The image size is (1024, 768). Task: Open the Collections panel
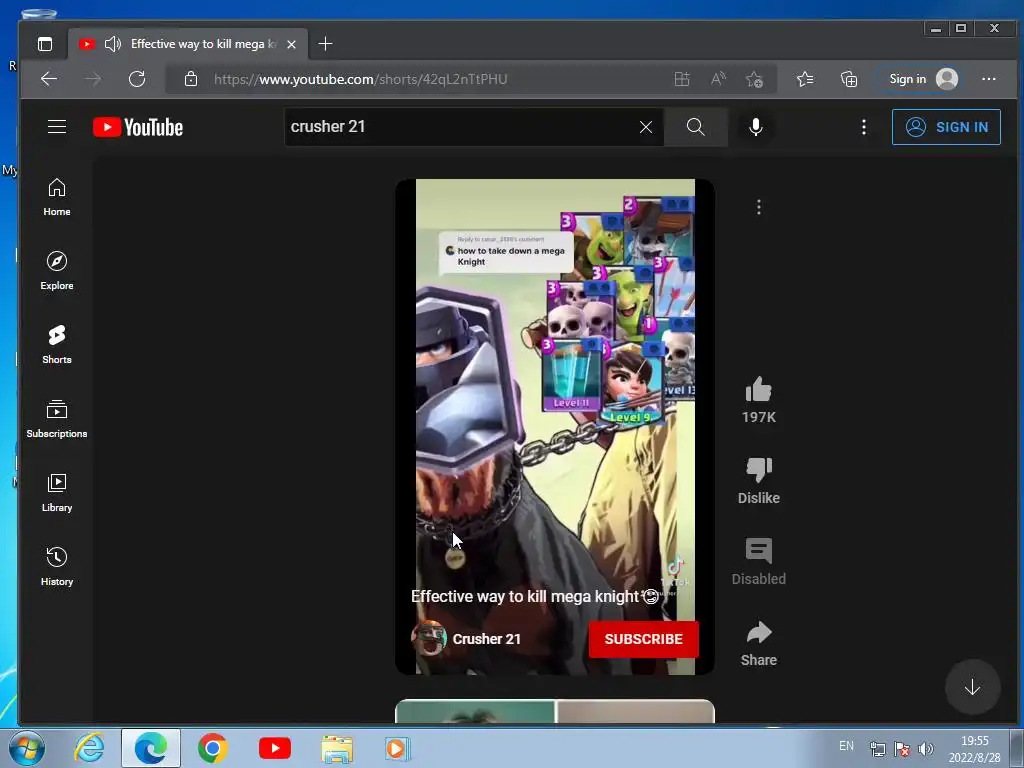tap(849, 79)
